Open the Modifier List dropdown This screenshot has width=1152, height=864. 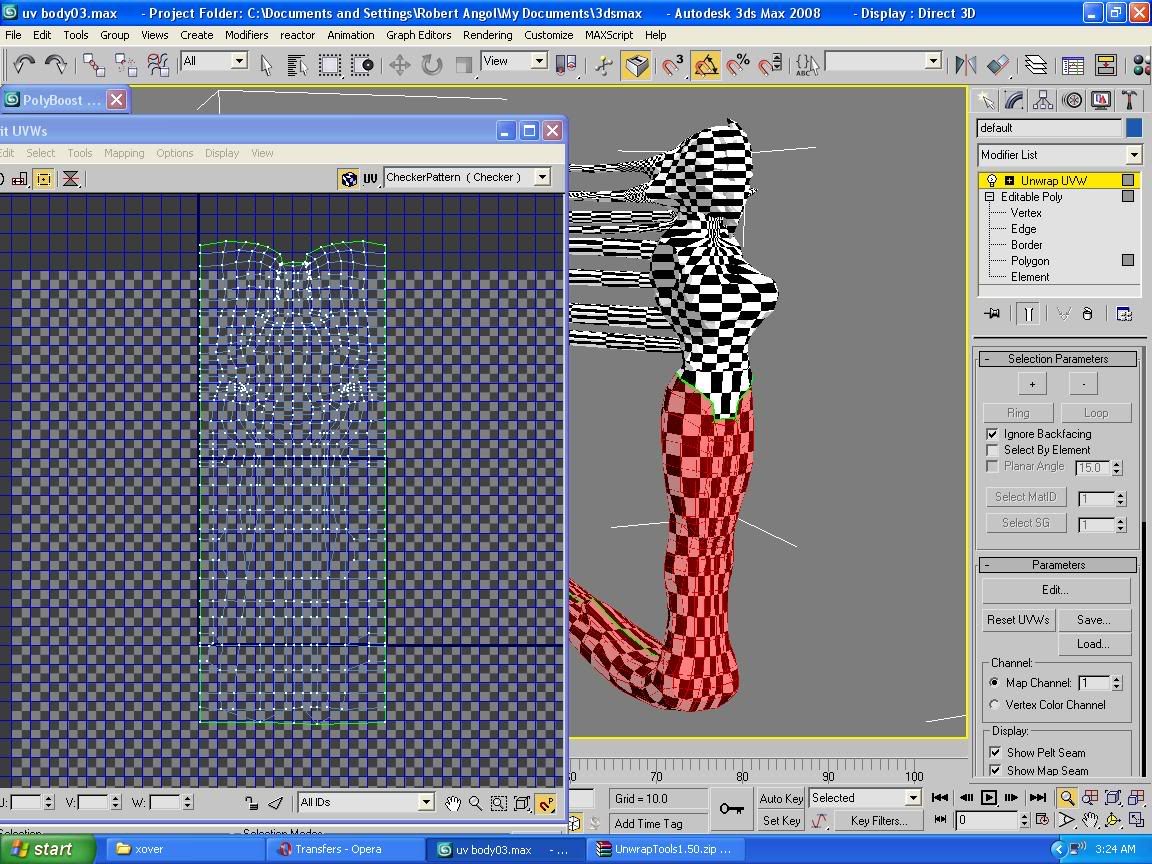point(1133,155)
